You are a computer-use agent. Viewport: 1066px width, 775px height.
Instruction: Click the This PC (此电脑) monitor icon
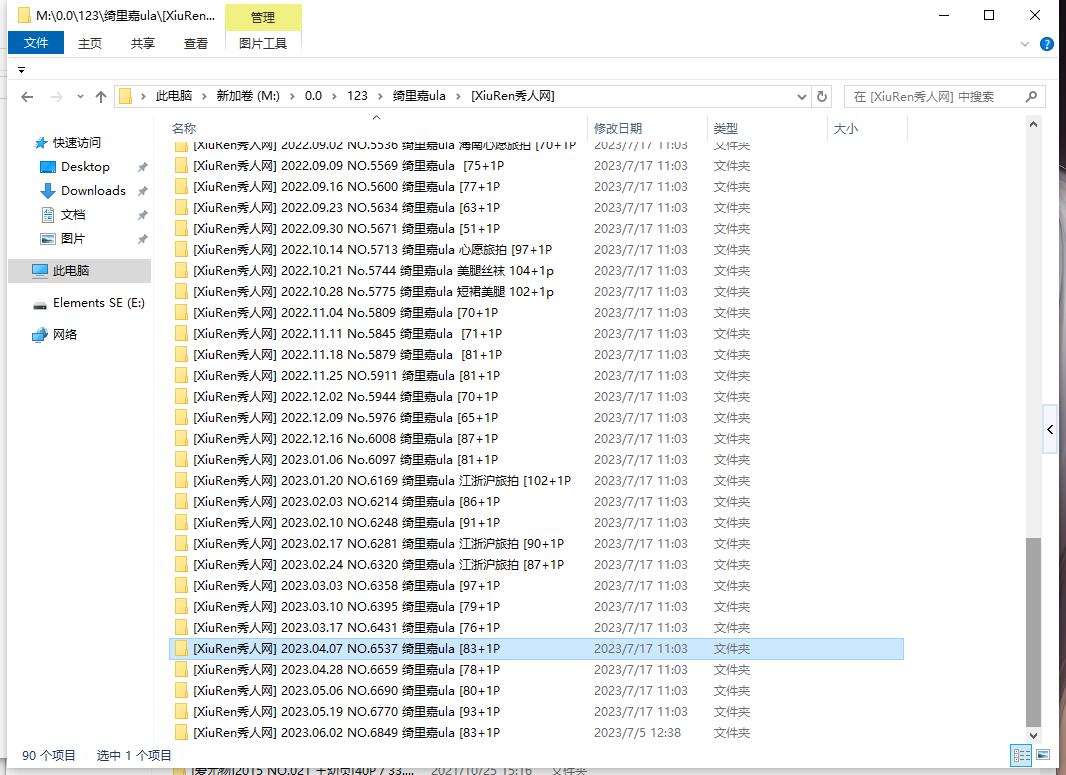click(40, 271)
